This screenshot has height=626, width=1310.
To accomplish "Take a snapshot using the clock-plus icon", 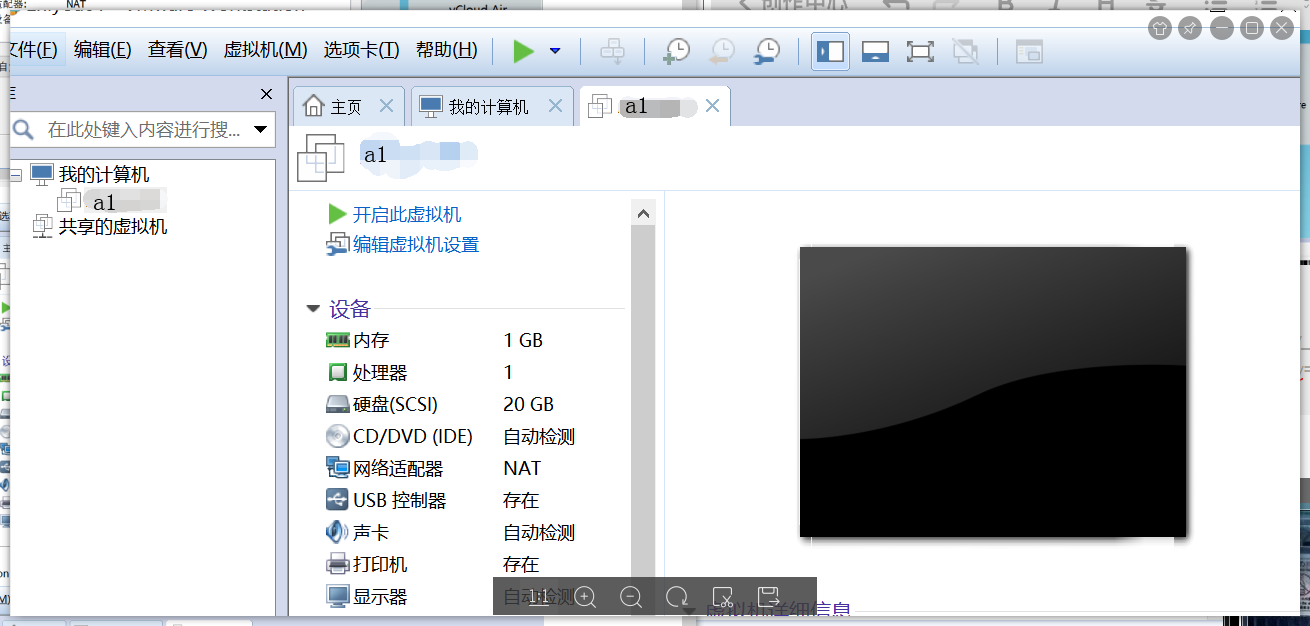I will tap(676, 51).
